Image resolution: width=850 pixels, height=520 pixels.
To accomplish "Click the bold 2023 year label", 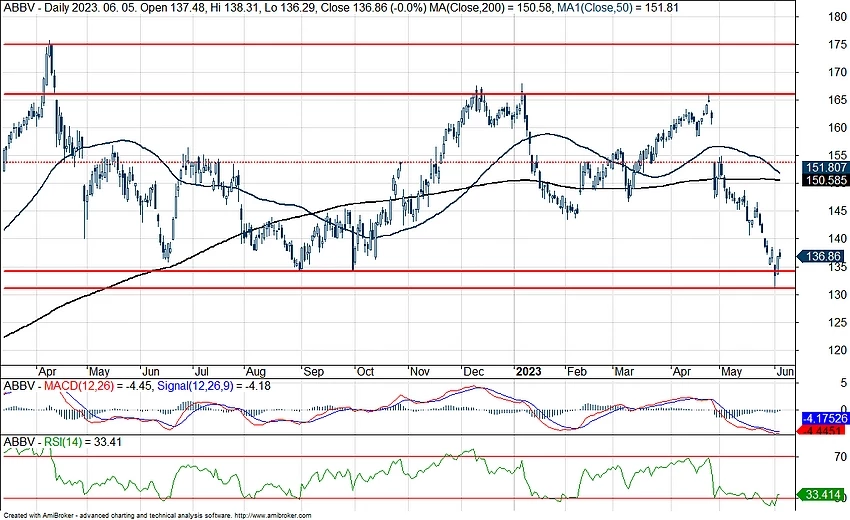I will click(529, 371).
